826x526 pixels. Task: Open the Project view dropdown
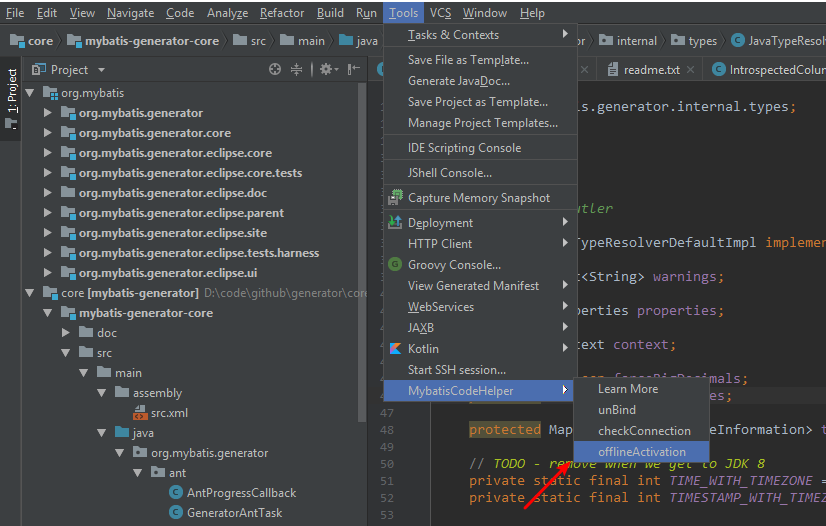pos(101,70)
